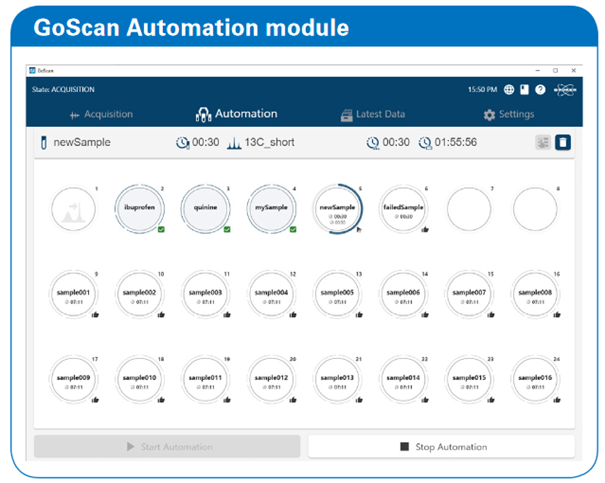605x483 pixels.
Task: Click the thumbs-up icon on sample012
Action: point(293,400)
